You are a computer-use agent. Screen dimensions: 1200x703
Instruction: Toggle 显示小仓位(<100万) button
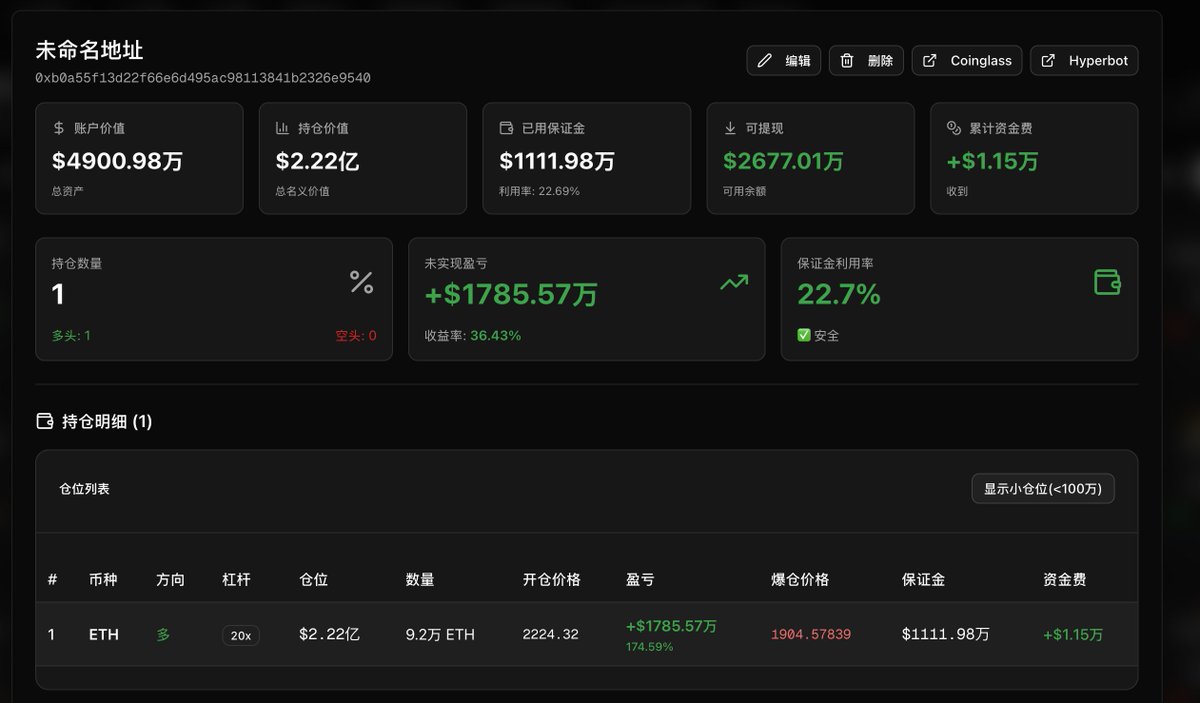(x=1043, y=489)
